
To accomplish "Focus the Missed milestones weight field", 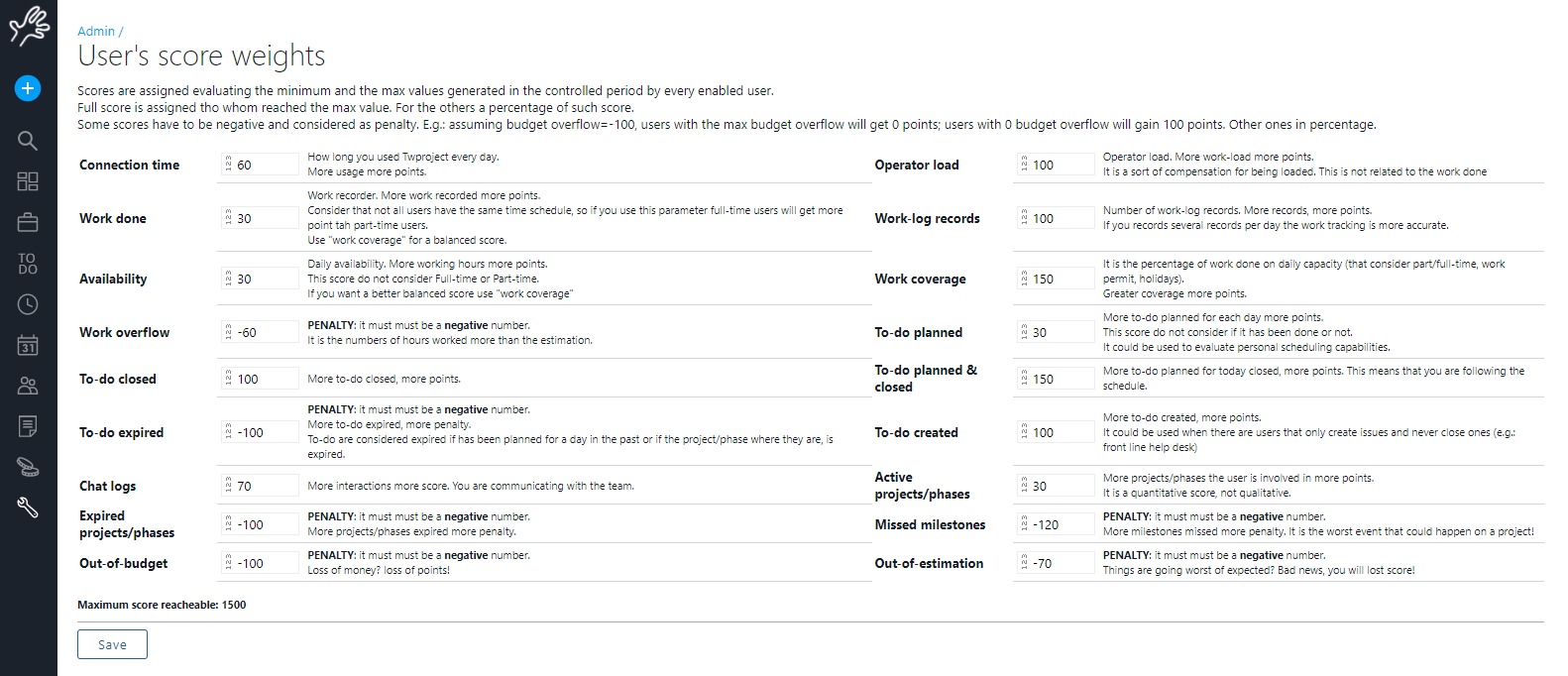I will 1061,525.
